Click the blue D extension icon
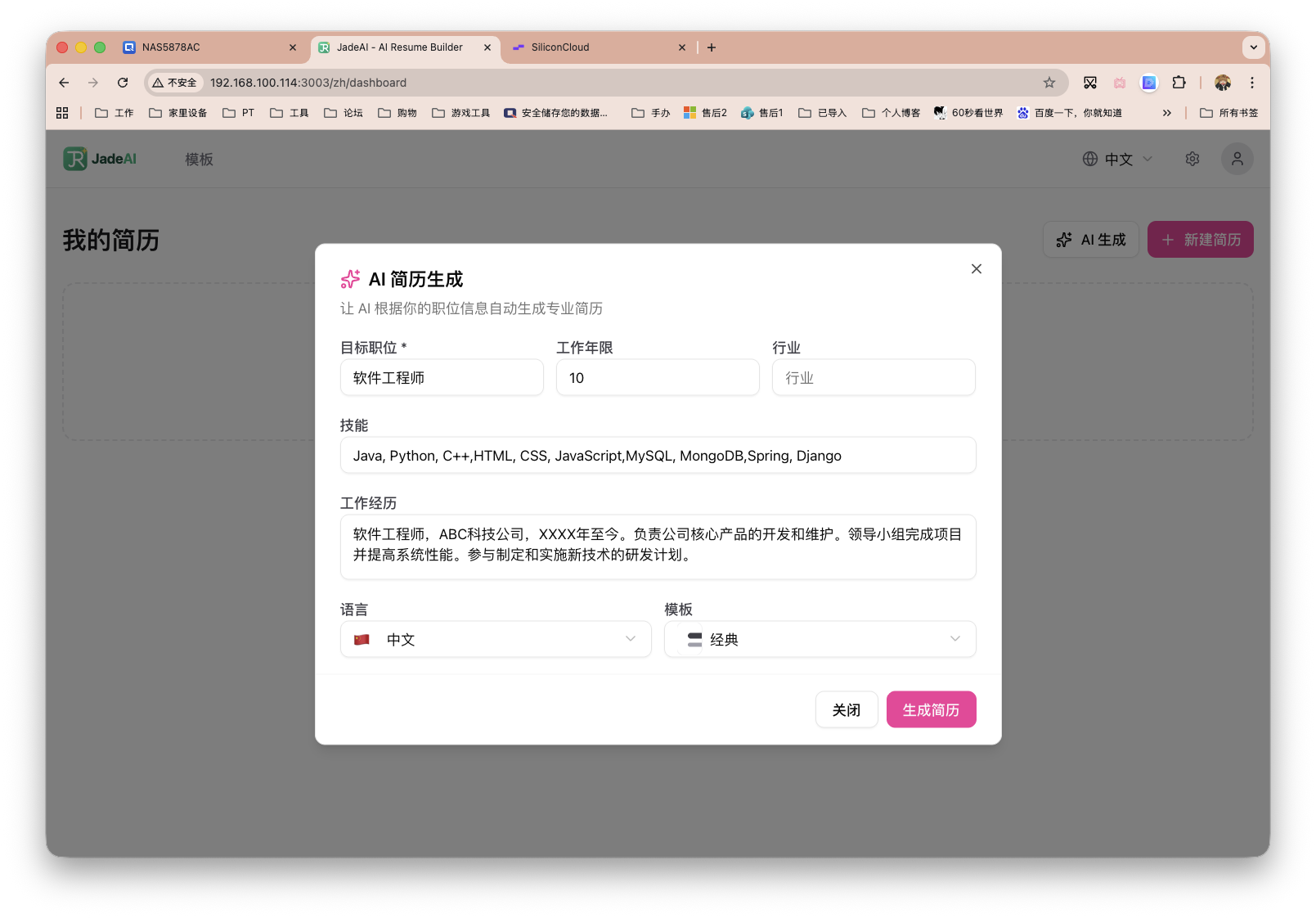The width and height of the screenshot is (1316, 918). (x=1149, y=83)
